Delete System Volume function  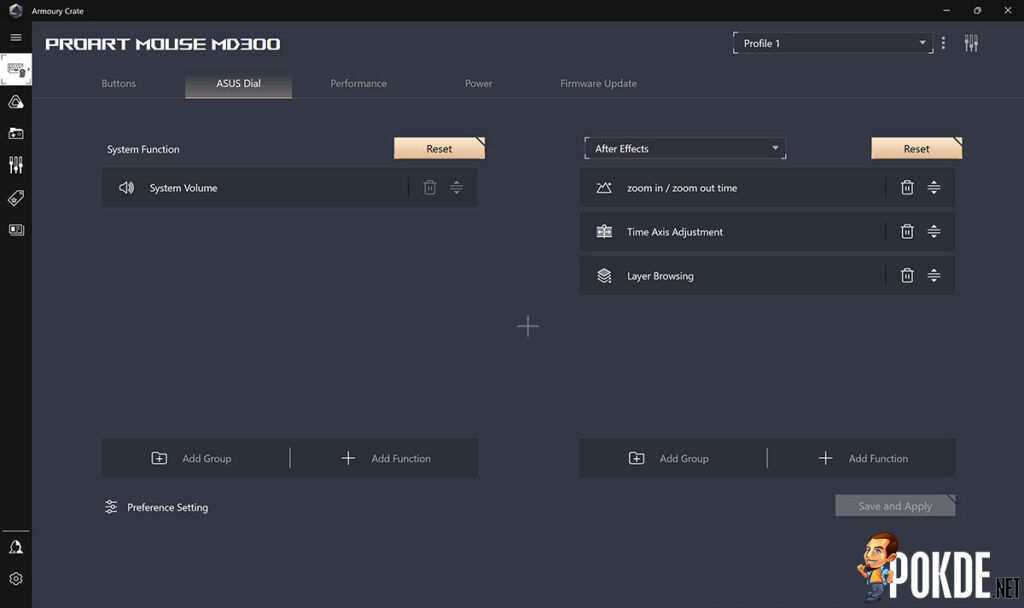click(x=430, y=187)
